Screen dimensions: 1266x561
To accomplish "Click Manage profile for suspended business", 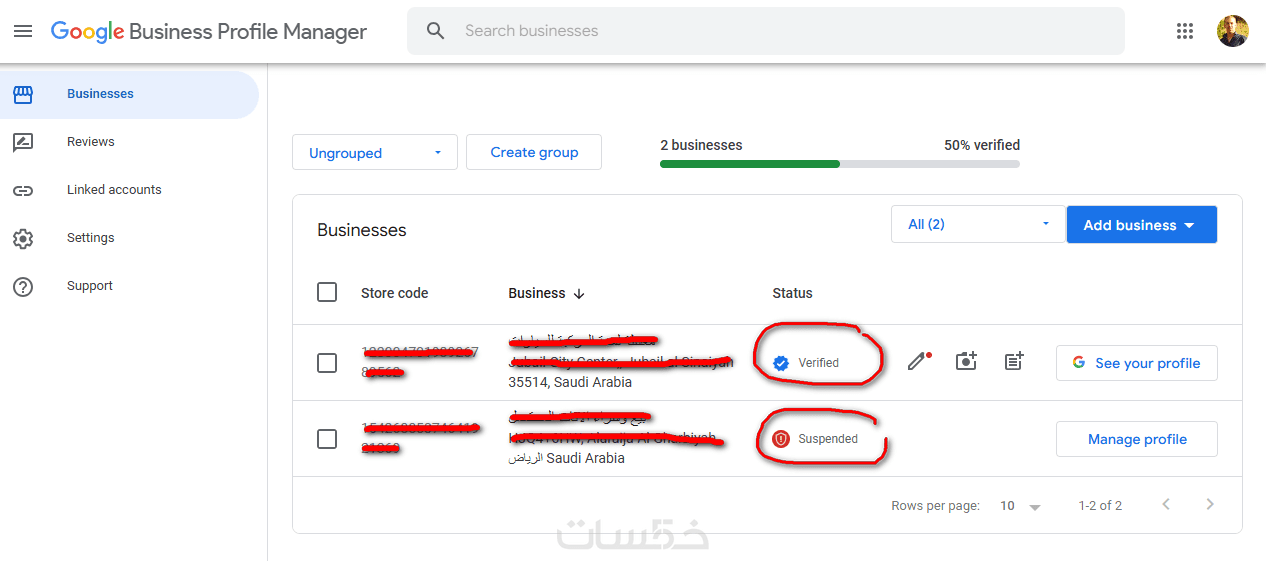I will pos(1136,439).
